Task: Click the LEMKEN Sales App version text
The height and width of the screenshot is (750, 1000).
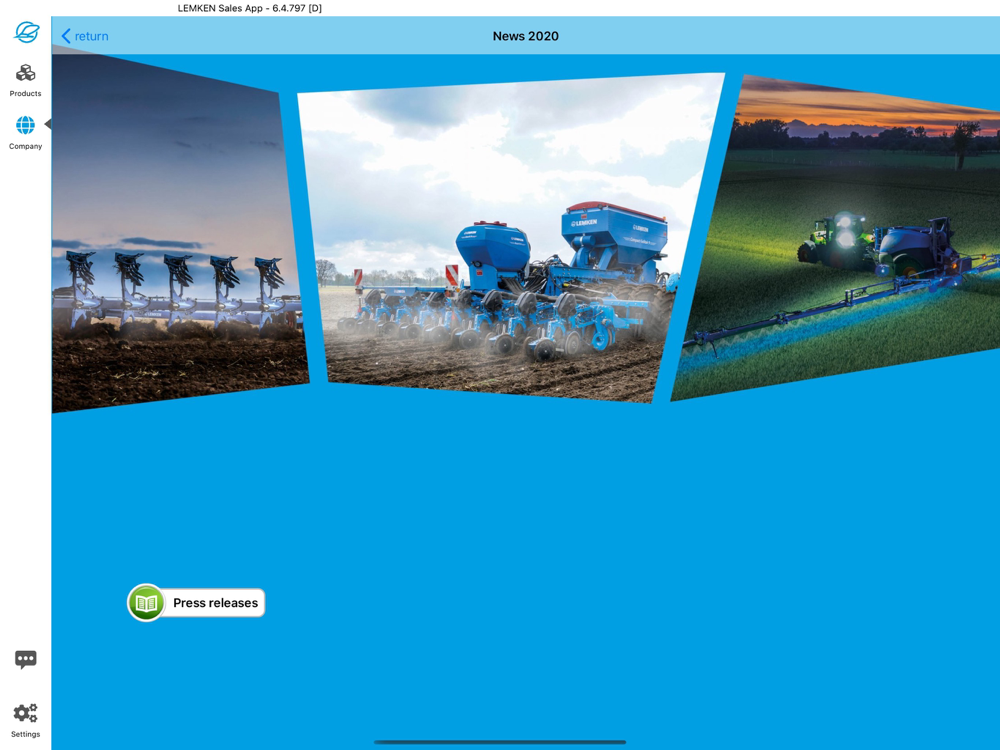Action: pos(249,8)
